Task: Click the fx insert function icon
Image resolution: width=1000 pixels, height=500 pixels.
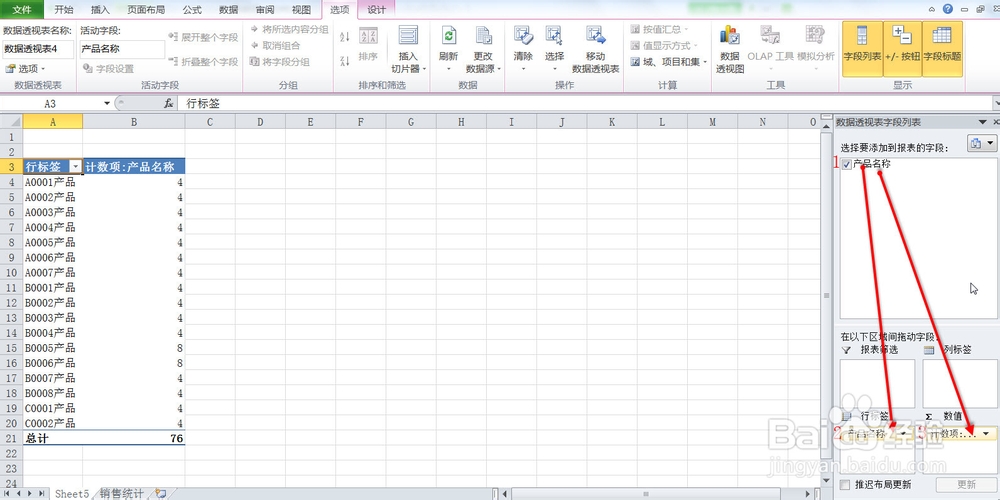Action: [169, 103]
